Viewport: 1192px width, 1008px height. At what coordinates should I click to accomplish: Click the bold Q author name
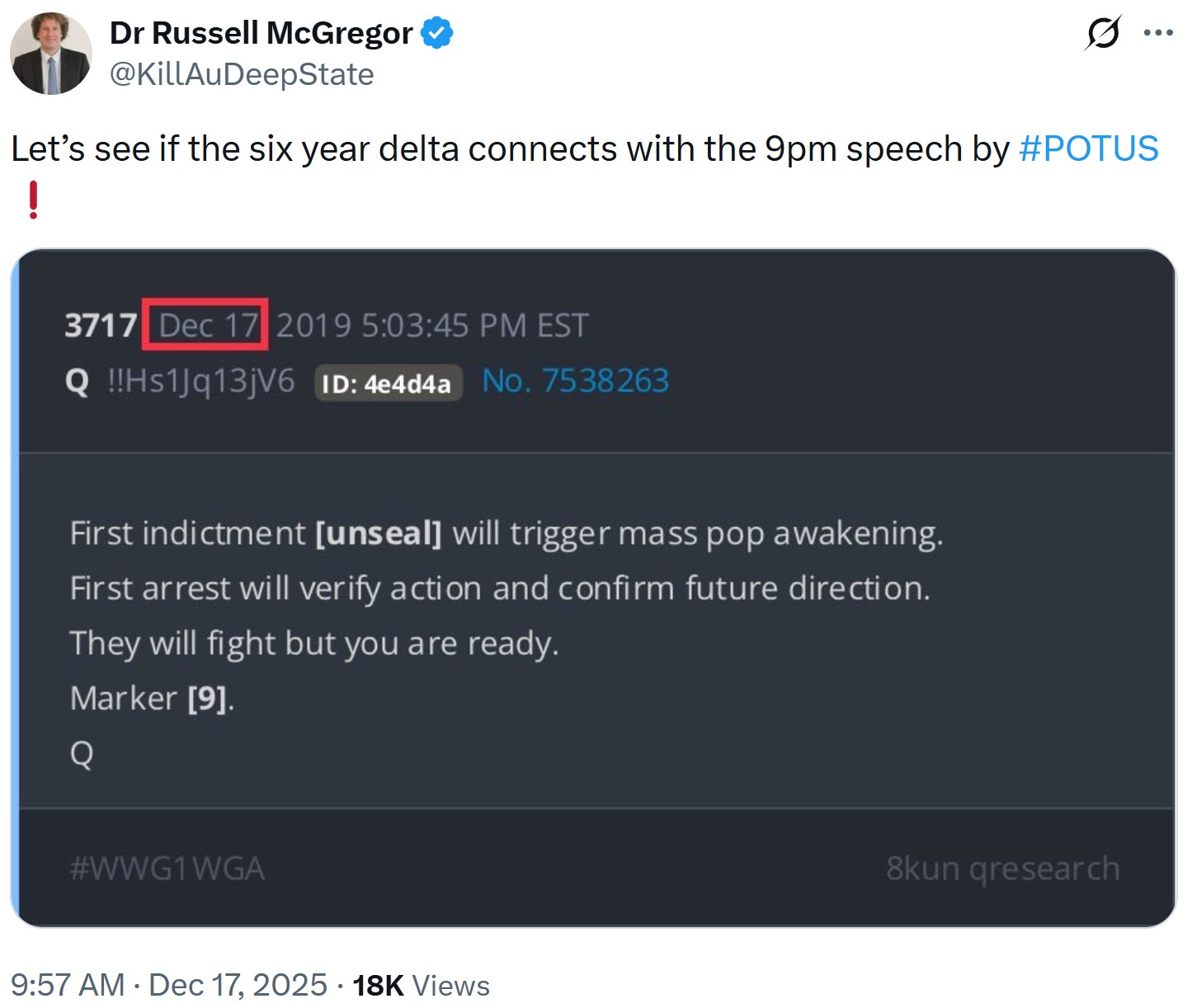(77, 381)
